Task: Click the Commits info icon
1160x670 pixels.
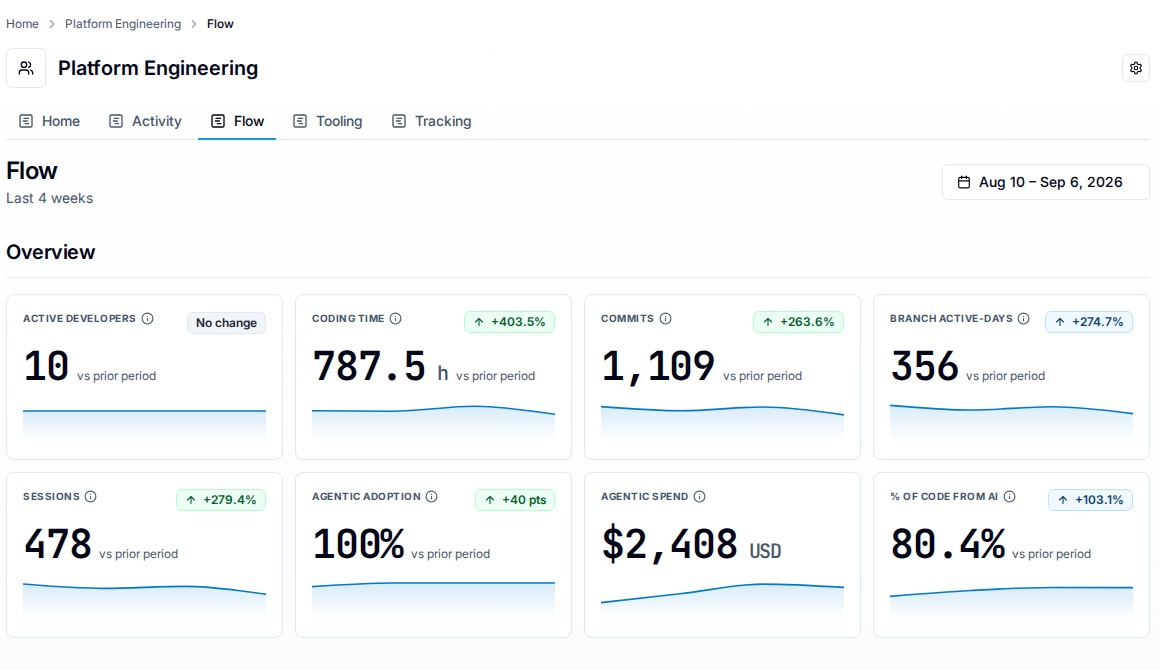Action: (666, 319)
